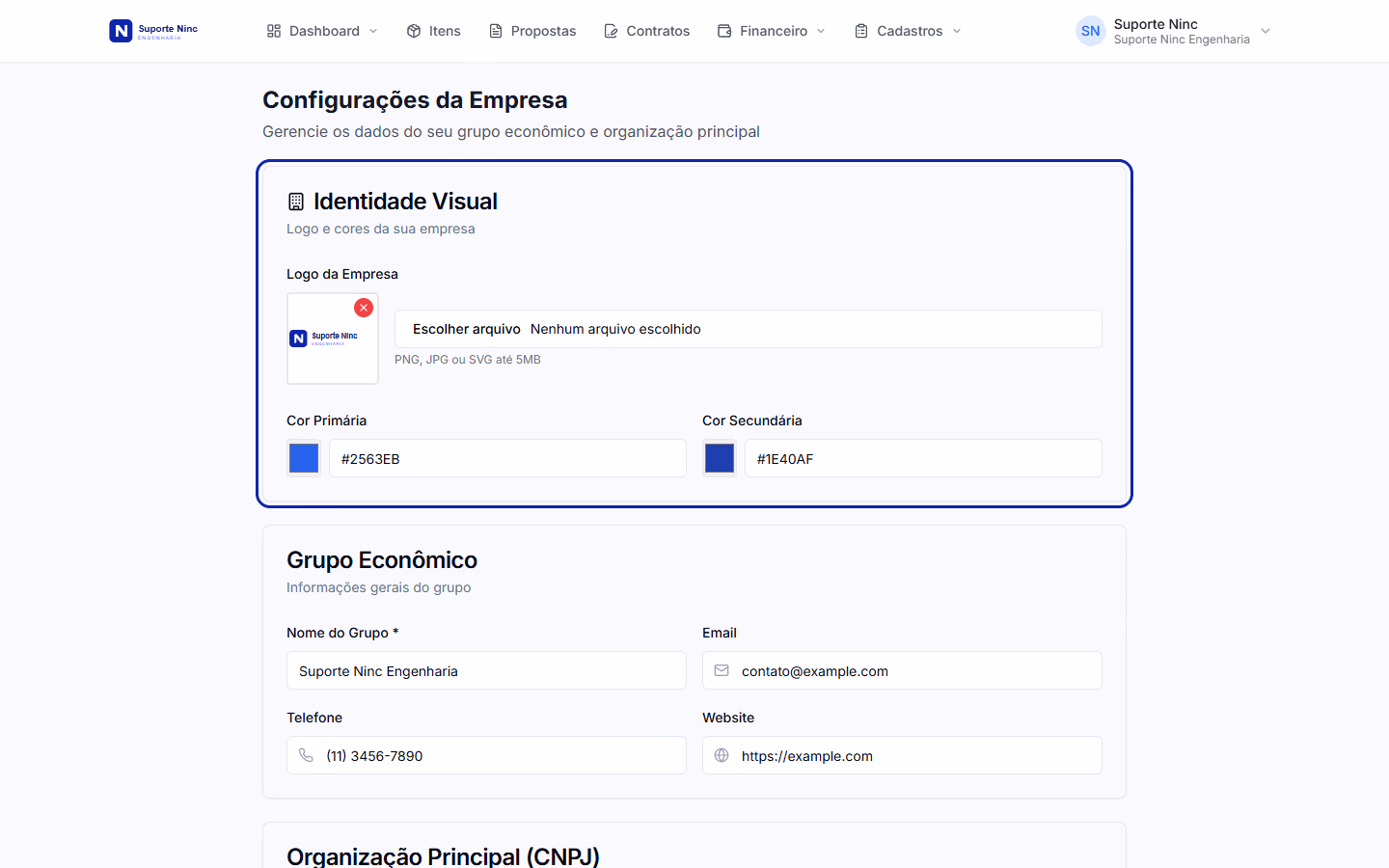Click the Dashboard grid icon
This screenshot has width=1389, height=868.
[x=274, y=31]
